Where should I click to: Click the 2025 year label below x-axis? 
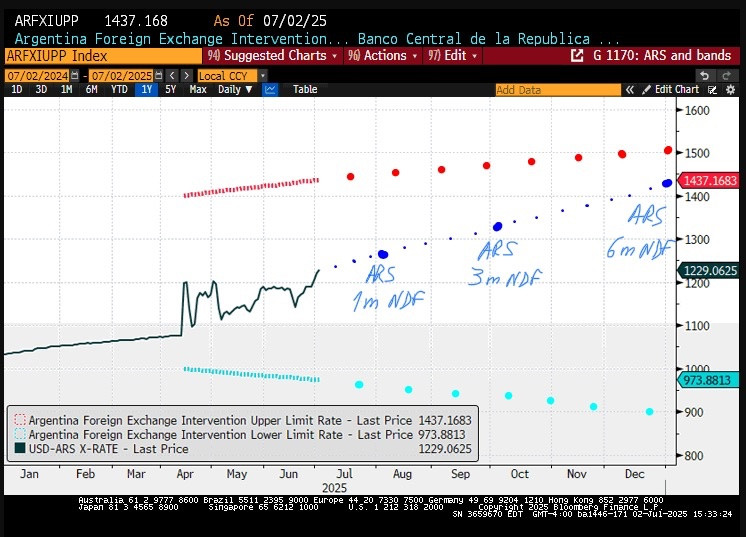click(334, 488)
